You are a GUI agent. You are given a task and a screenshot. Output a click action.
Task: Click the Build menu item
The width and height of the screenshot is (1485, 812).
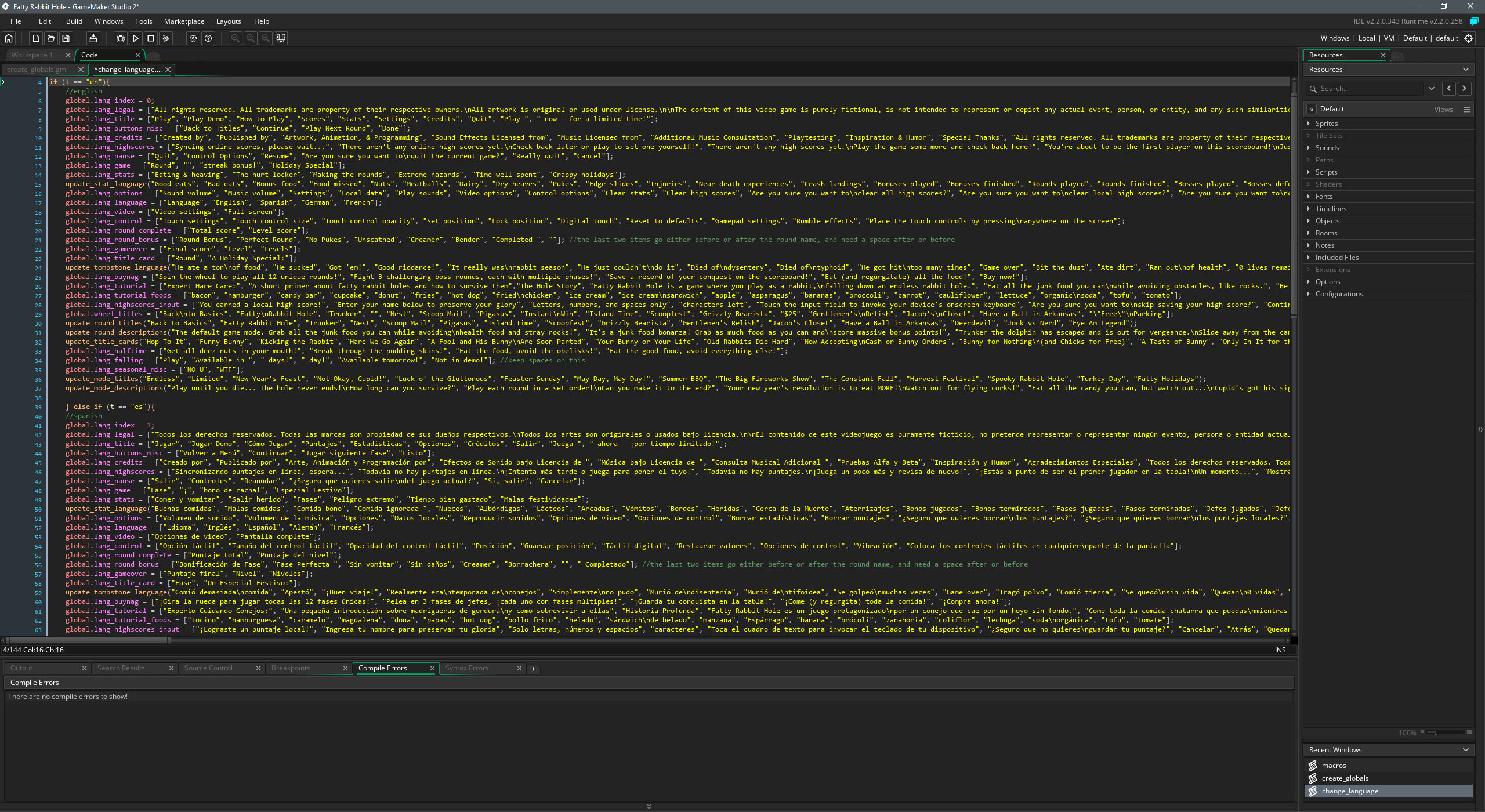pyautogui.click(x=72, y=21)
